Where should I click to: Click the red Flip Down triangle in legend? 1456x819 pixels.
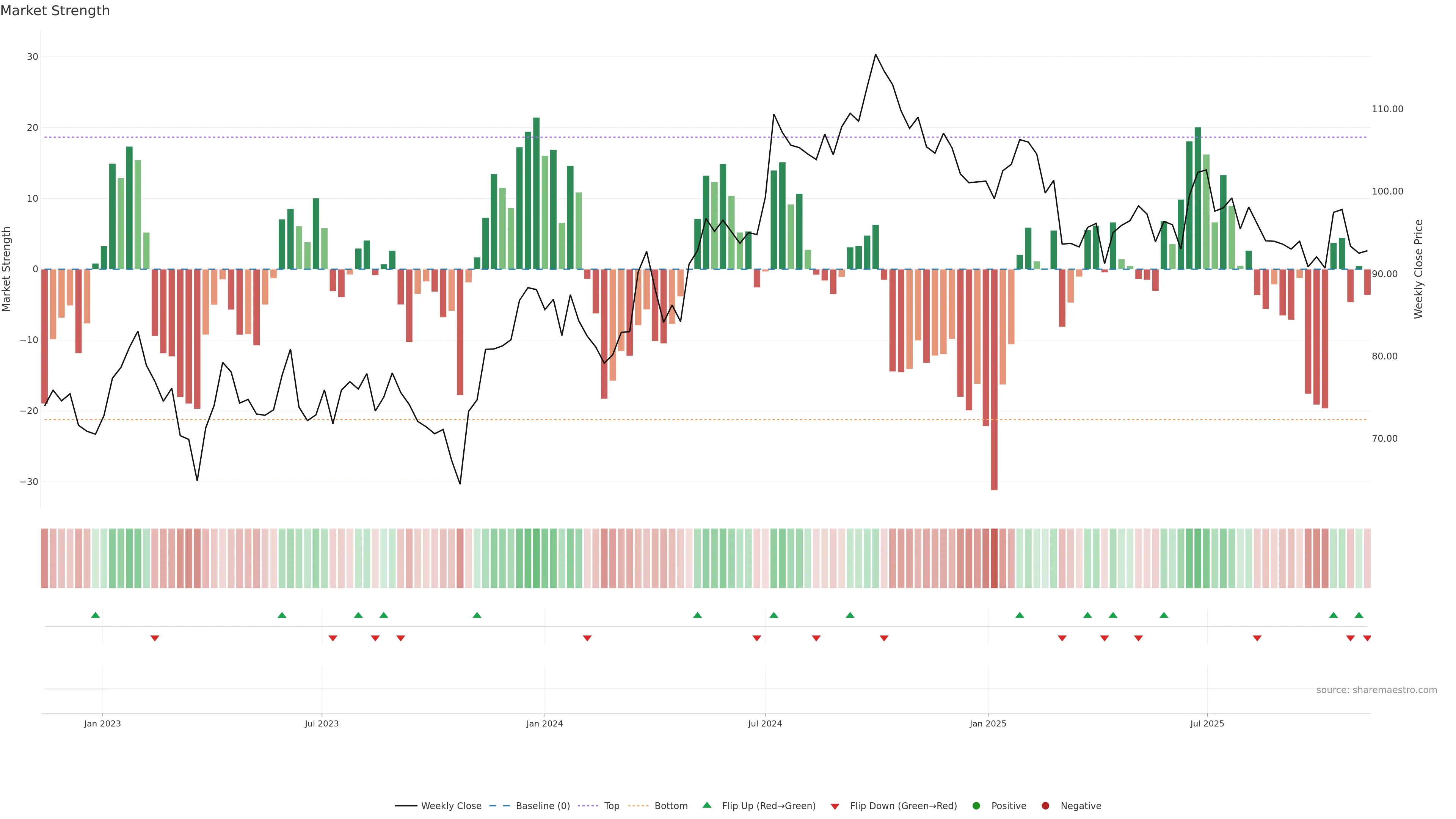point(835,806)
